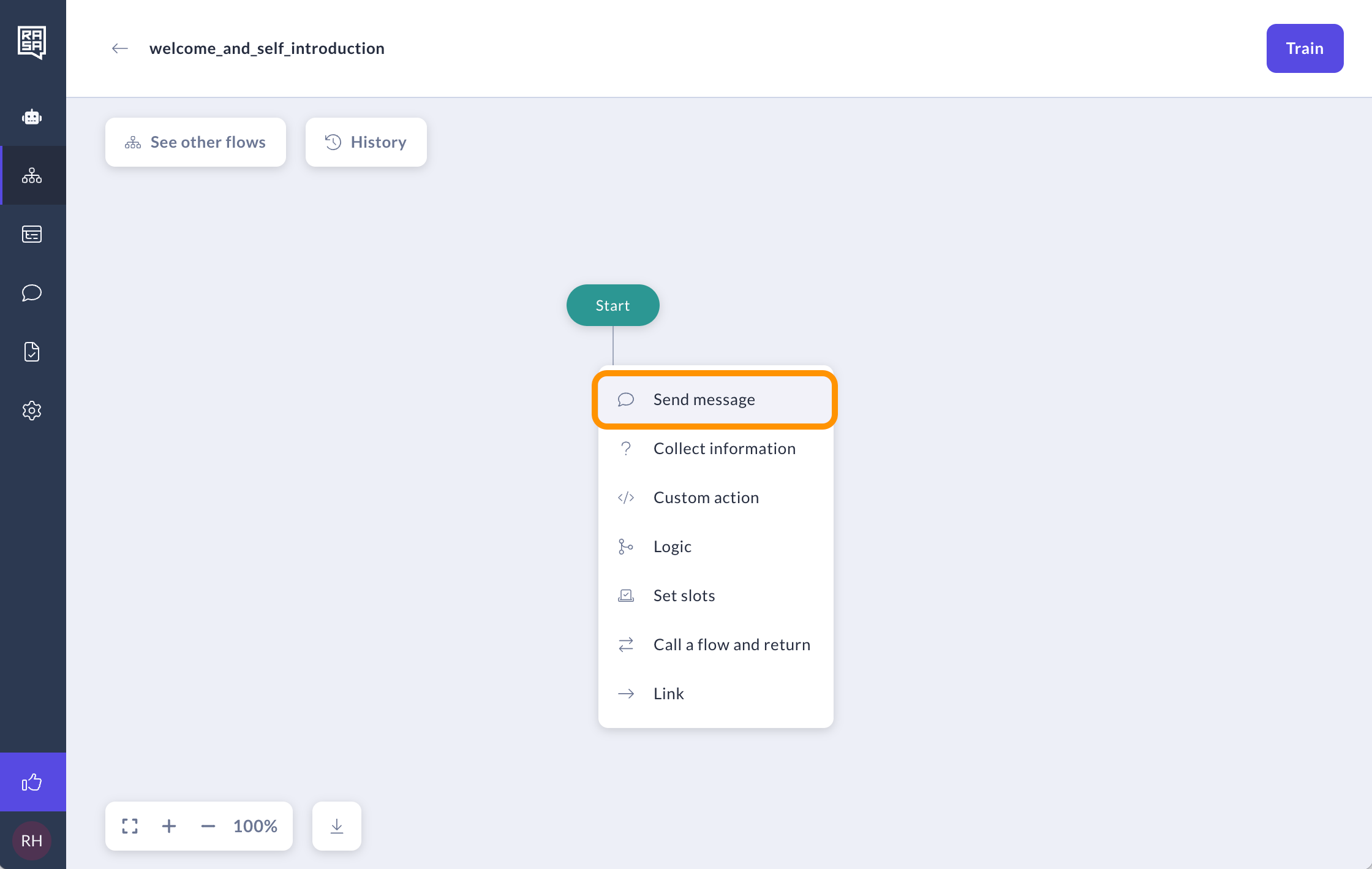
Task: Click the Start node
Action: 612,305
